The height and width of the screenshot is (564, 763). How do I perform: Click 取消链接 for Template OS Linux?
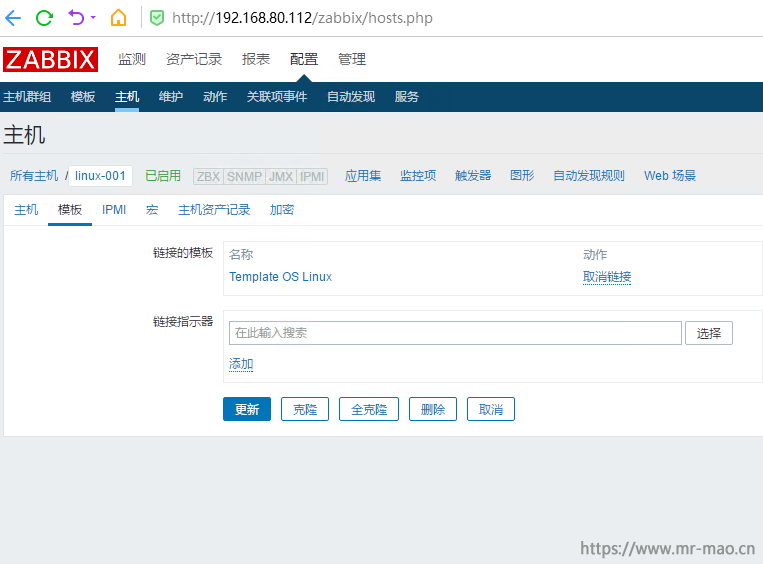point(607,277)
